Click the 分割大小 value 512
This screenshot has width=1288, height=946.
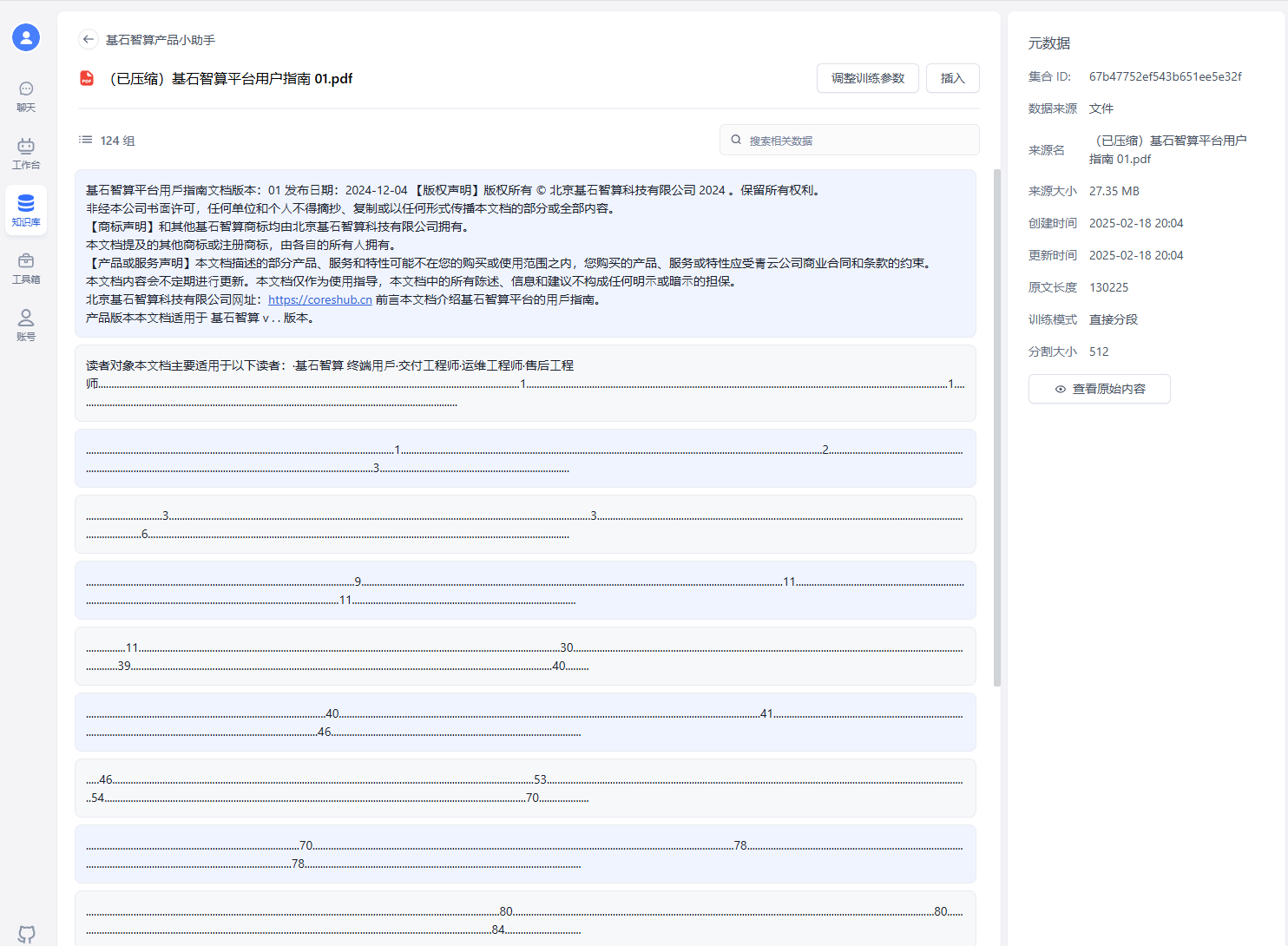pos(1099,351)
